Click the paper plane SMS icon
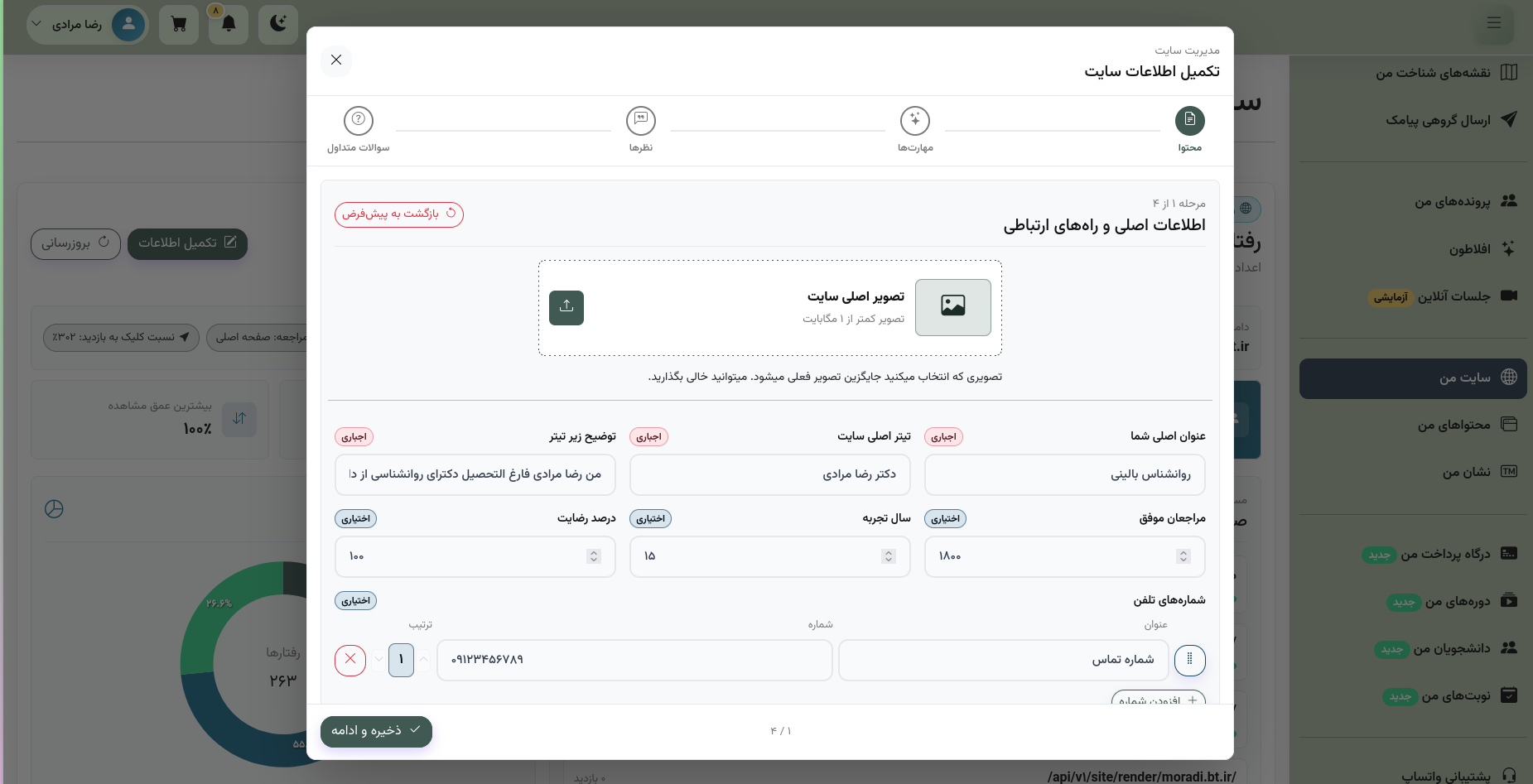The image size is (1533, 784). 1509,119
